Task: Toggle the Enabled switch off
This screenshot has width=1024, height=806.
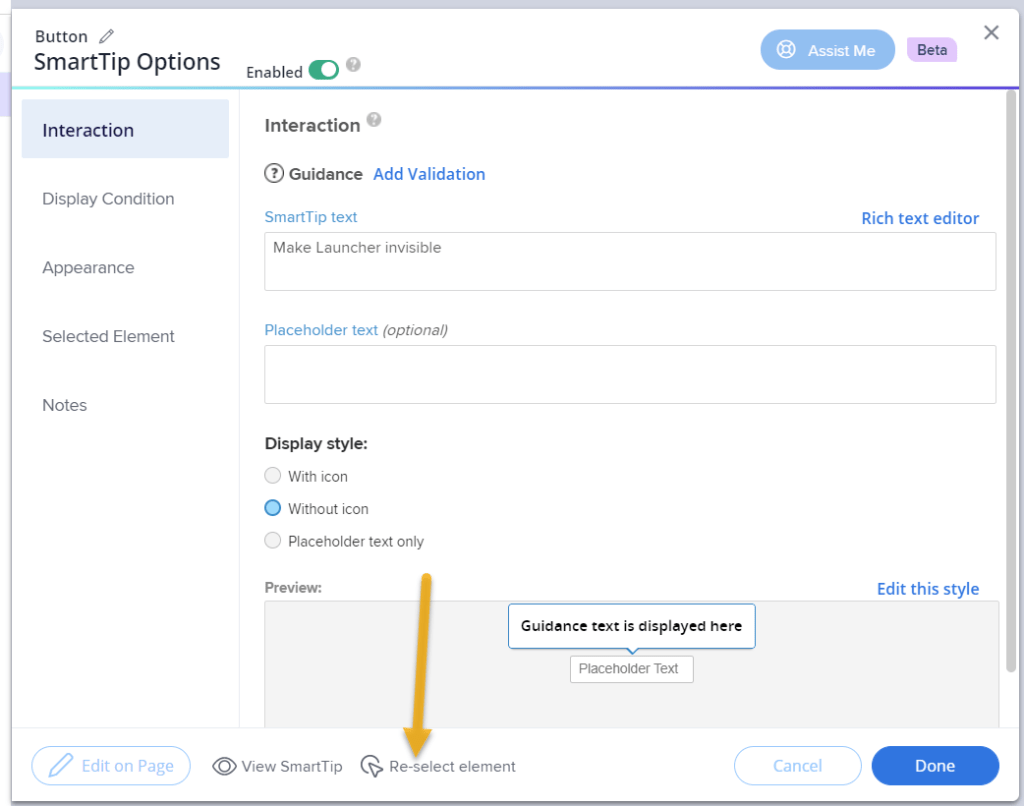Action: click(323, 70)
